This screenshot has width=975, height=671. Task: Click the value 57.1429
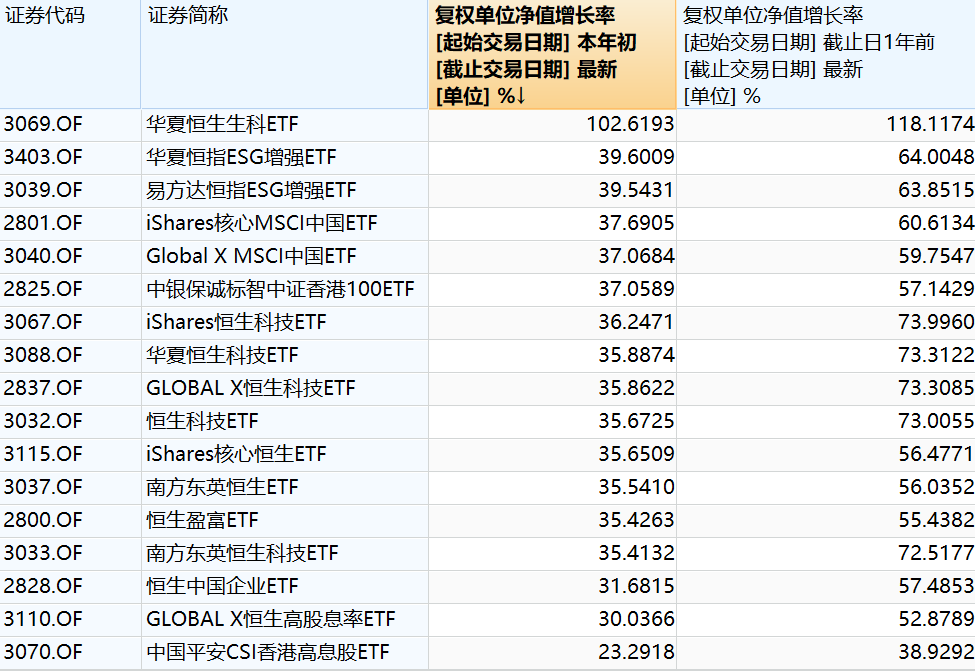click(x=936, y=289)
